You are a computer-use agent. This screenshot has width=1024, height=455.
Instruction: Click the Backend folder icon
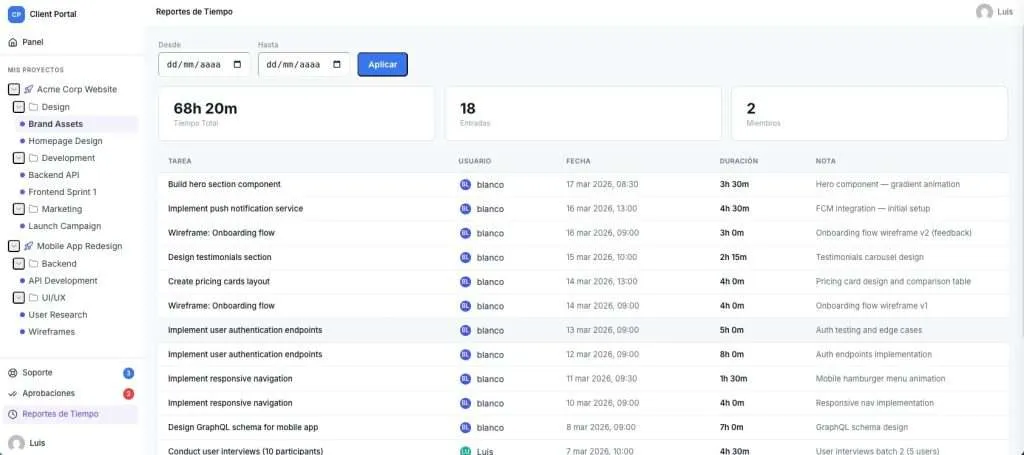pos(33,264)
